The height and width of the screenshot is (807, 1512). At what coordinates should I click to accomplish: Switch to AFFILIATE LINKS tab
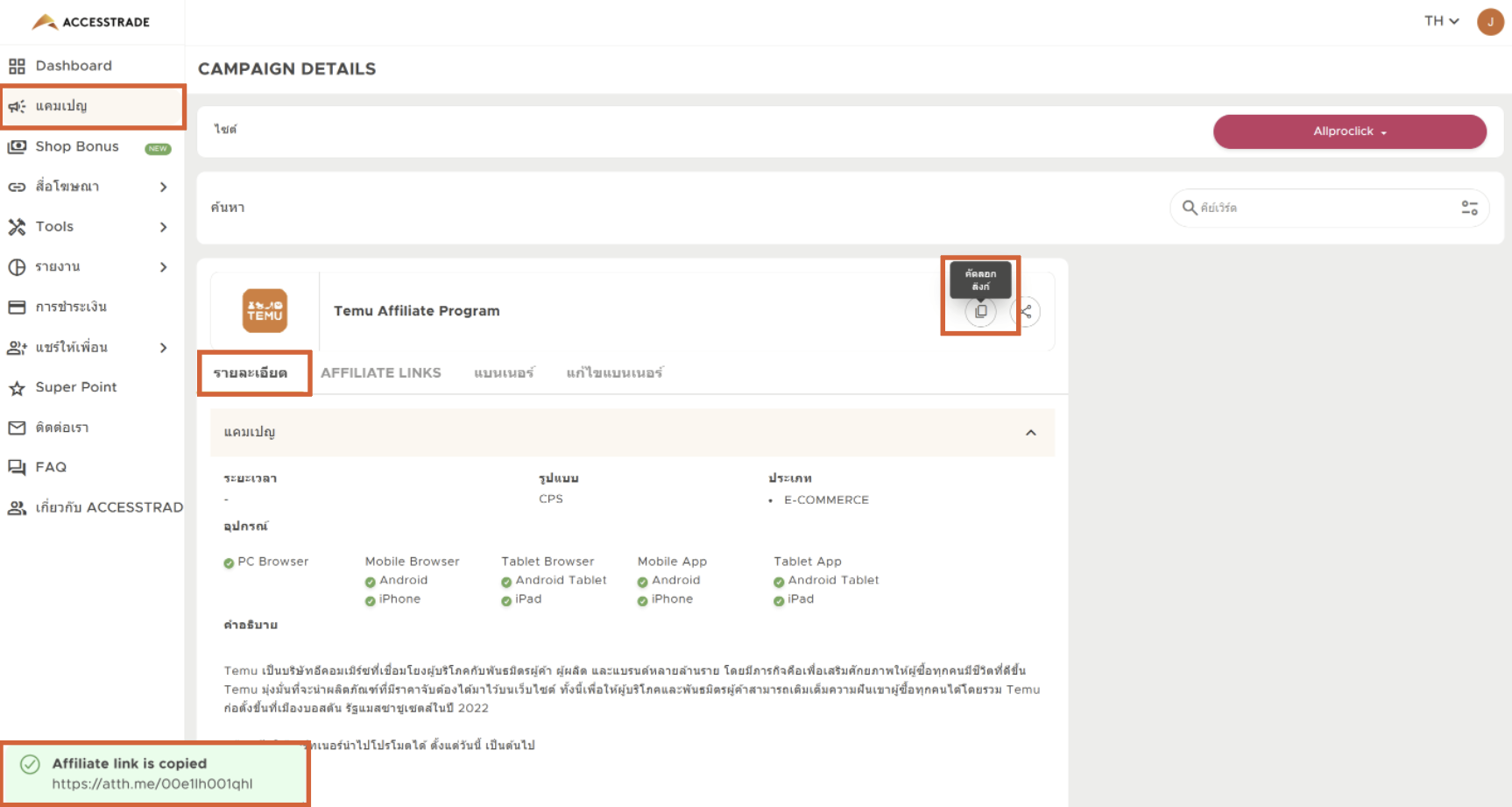(380, 373)
